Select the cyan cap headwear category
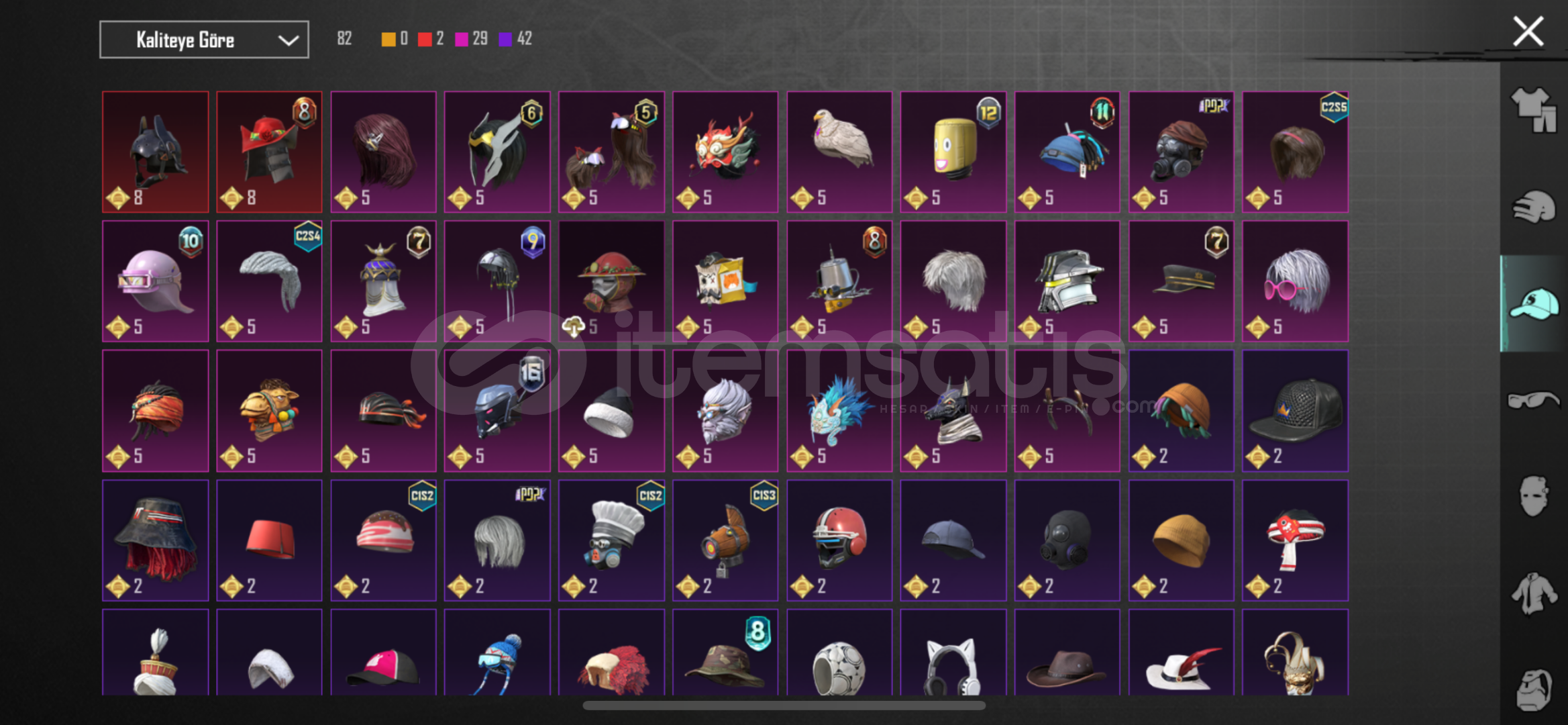The width and height of the screenshot is (1568, 725). (1533, 303)
